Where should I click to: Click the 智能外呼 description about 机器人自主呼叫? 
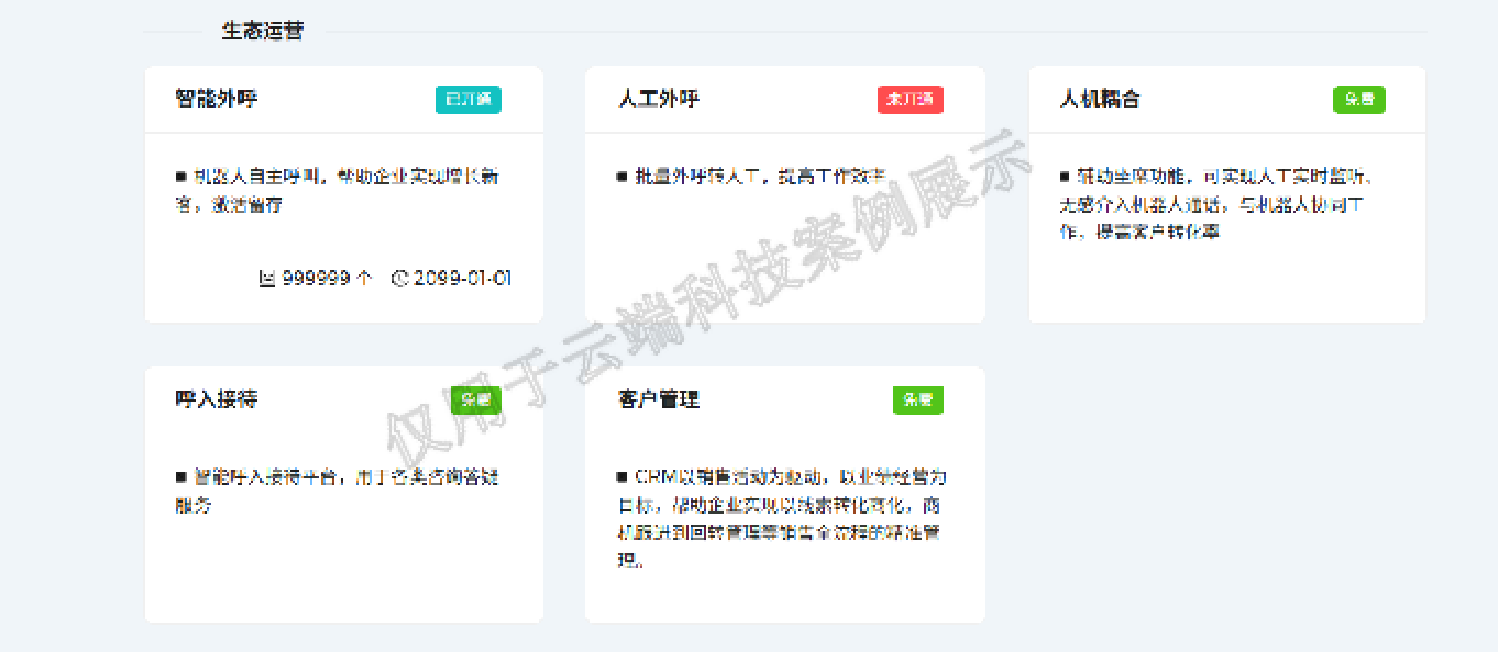(337, 190)
